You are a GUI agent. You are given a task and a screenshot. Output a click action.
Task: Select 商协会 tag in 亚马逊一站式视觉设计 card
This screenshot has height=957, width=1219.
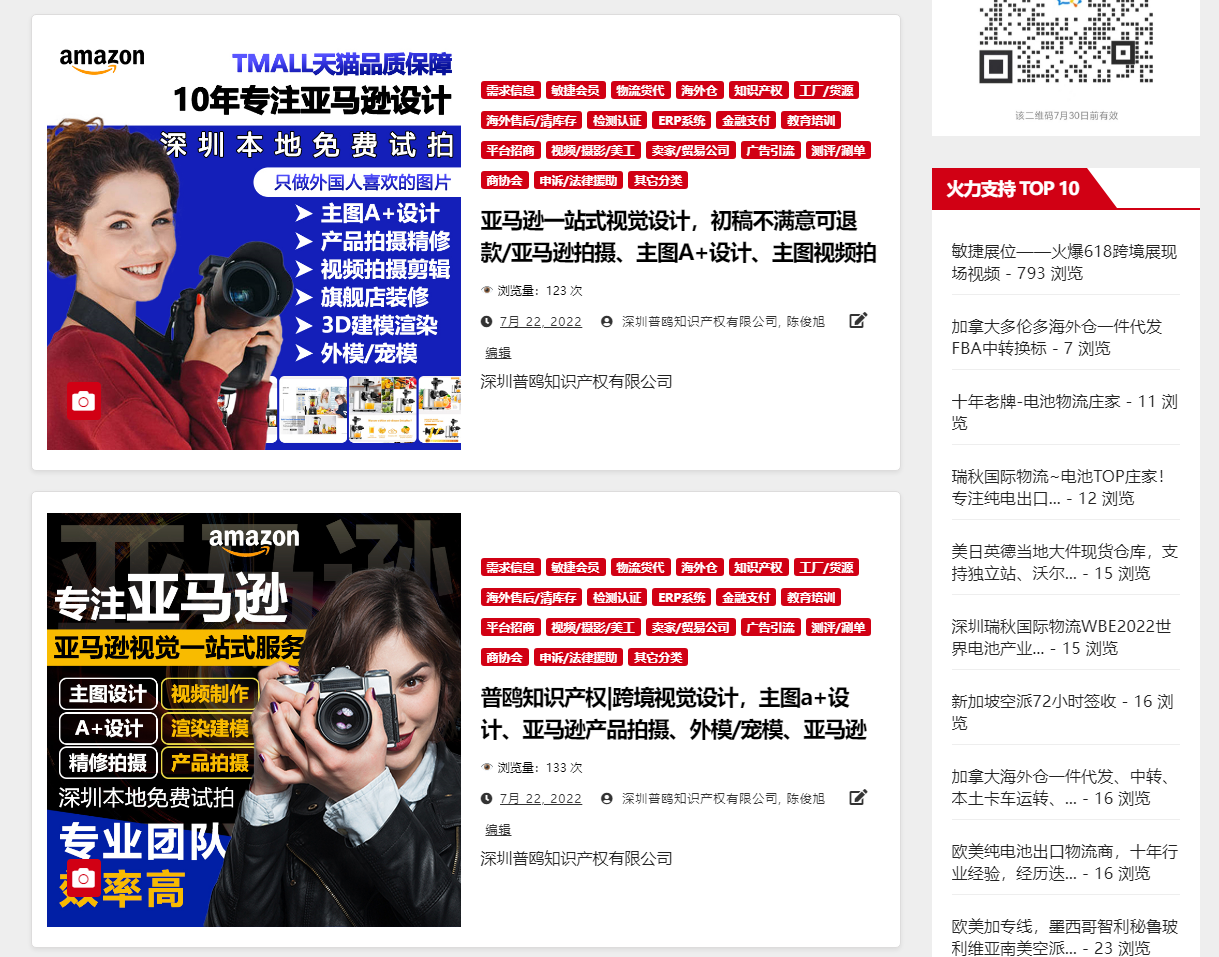point(505,180)
